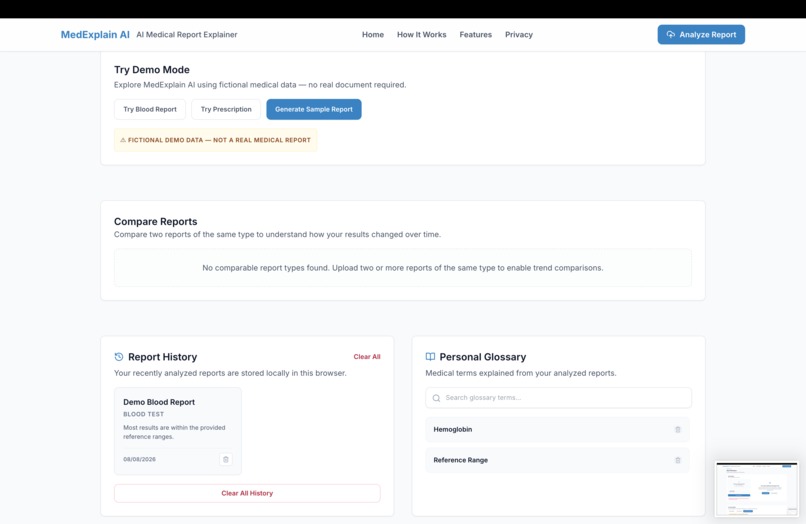Screen dimensions: 806x524
Task: Click Generate Sample Report button
Action: tap(314, 109)
